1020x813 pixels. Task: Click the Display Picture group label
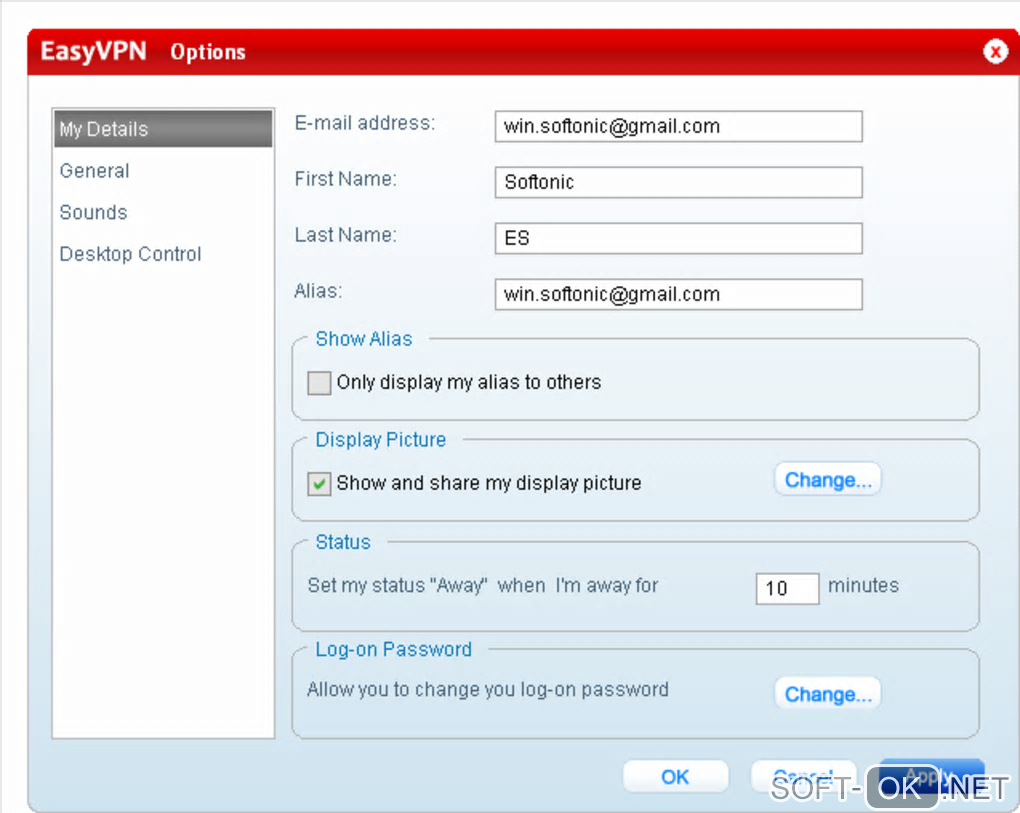(x=381, y=440)
